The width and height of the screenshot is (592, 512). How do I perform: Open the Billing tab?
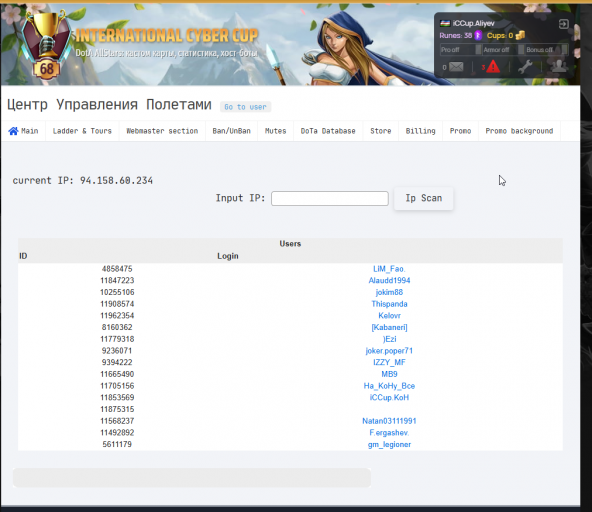pyautogui.click(x=420, y=131)
